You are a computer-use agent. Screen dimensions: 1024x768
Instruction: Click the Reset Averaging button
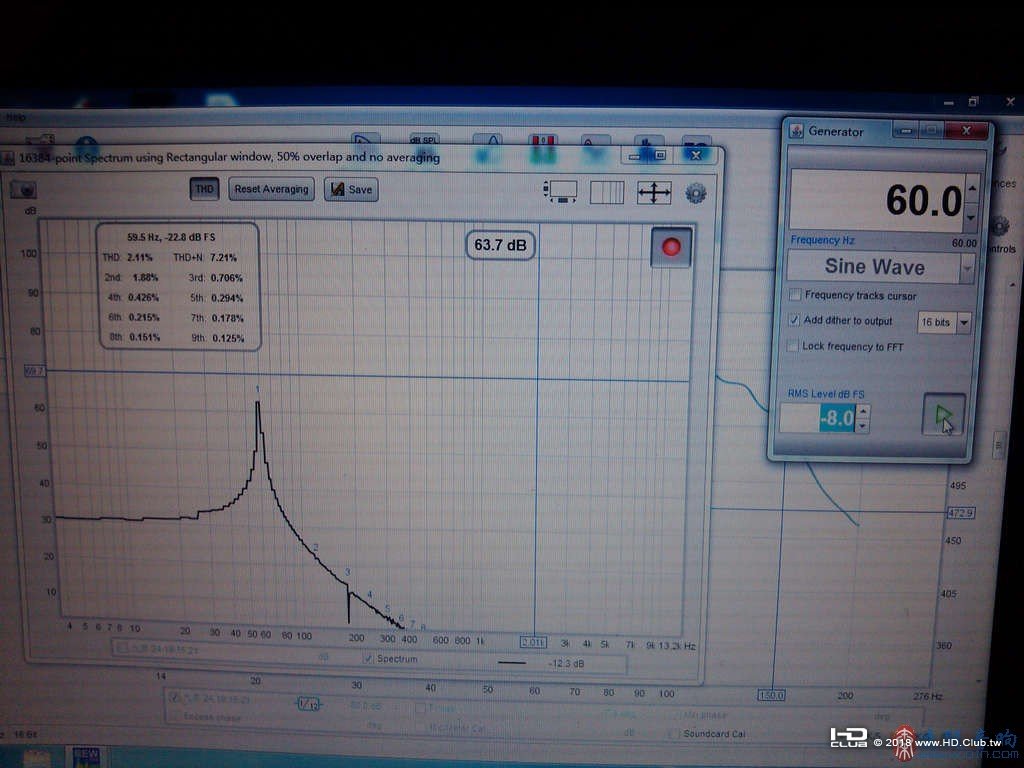point(271,189)
